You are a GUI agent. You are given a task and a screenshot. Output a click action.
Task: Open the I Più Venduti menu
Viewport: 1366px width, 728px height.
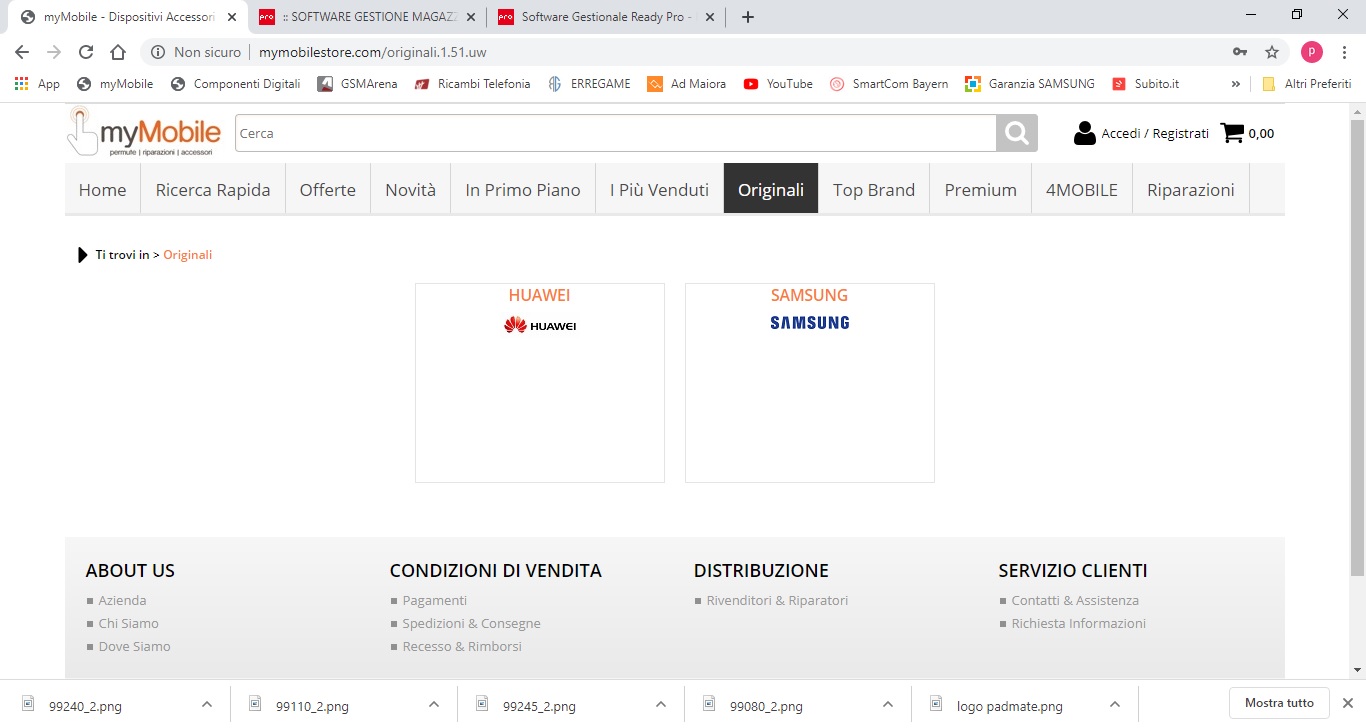659,190
